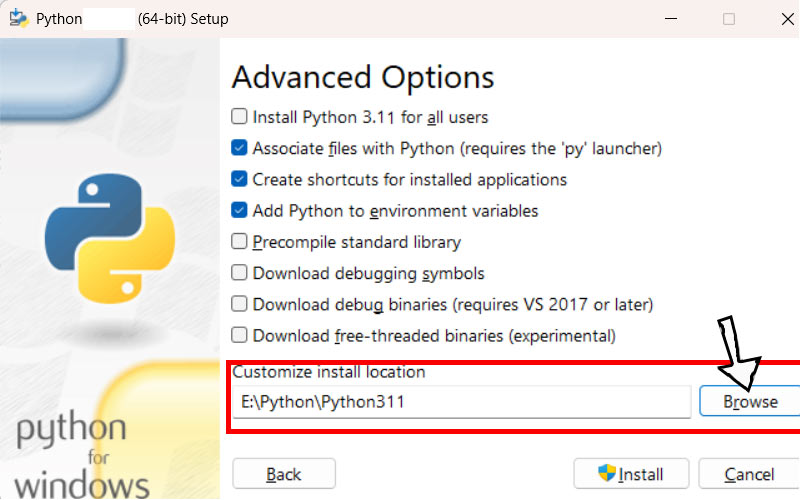
Task: Go Back to the previous setup page
Action: pyautogui.click(x=284, y=474)
